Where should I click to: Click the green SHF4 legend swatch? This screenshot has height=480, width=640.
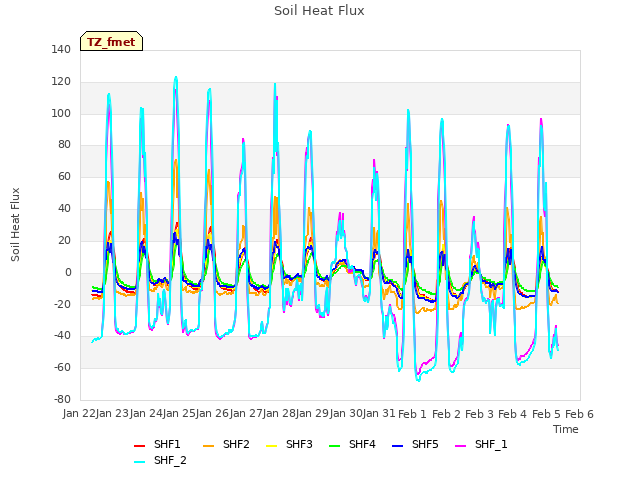coord(335,445)
